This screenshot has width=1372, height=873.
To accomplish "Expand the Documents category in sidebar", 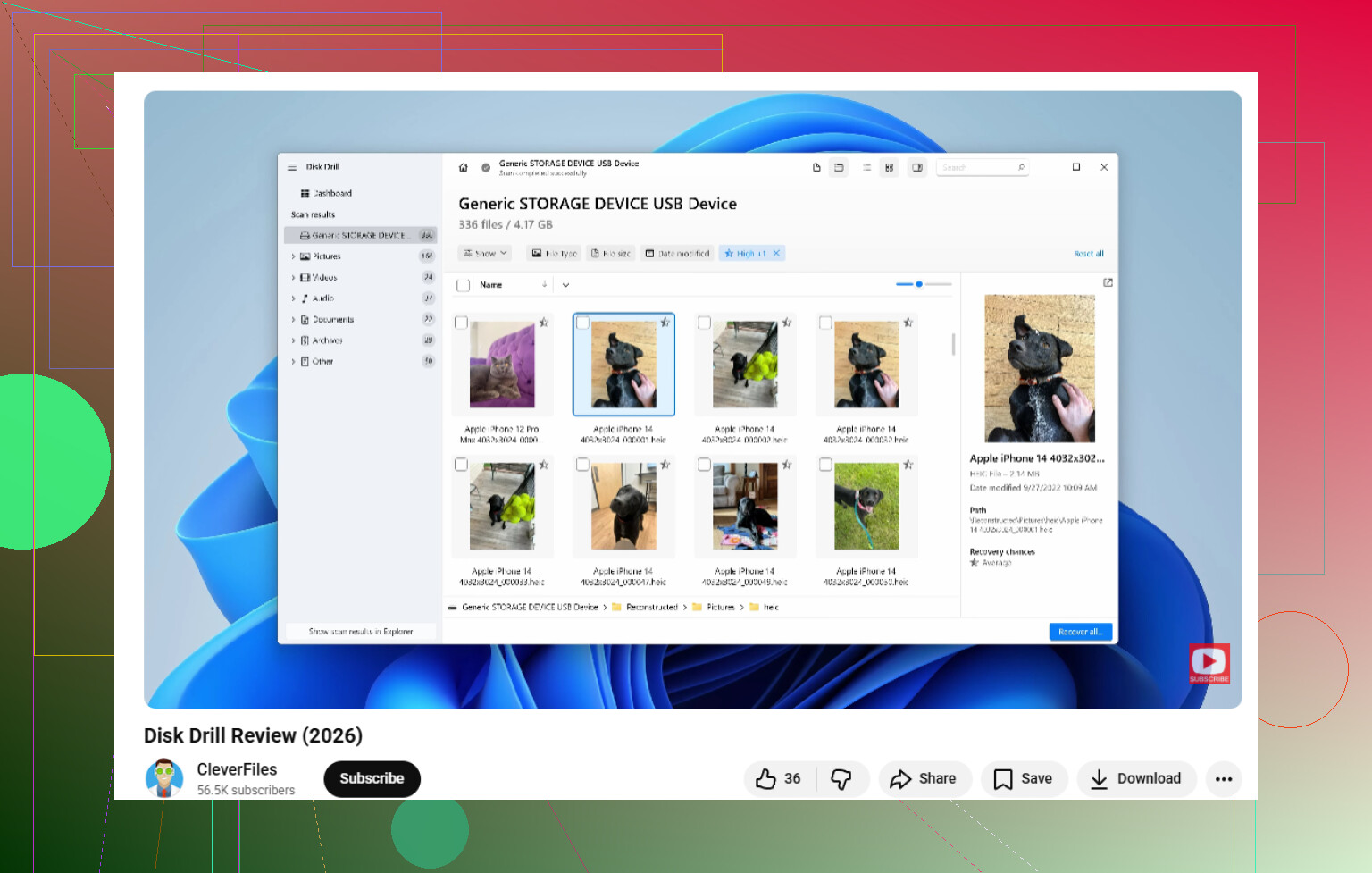I will tap(293, 320).
